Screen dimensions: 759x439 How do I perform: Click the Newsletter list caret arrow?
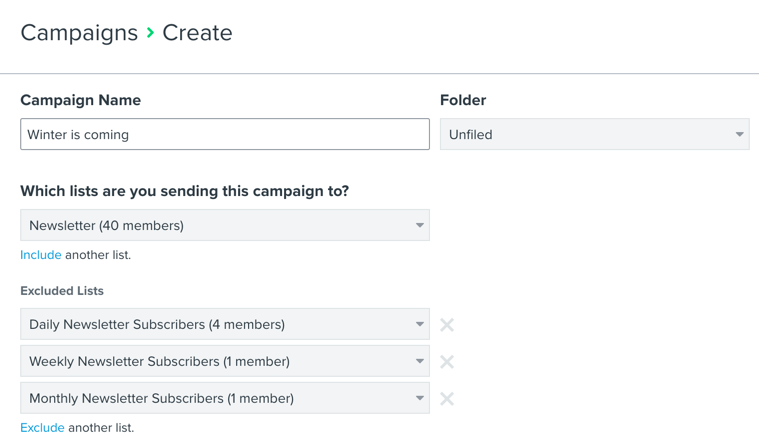419,225
